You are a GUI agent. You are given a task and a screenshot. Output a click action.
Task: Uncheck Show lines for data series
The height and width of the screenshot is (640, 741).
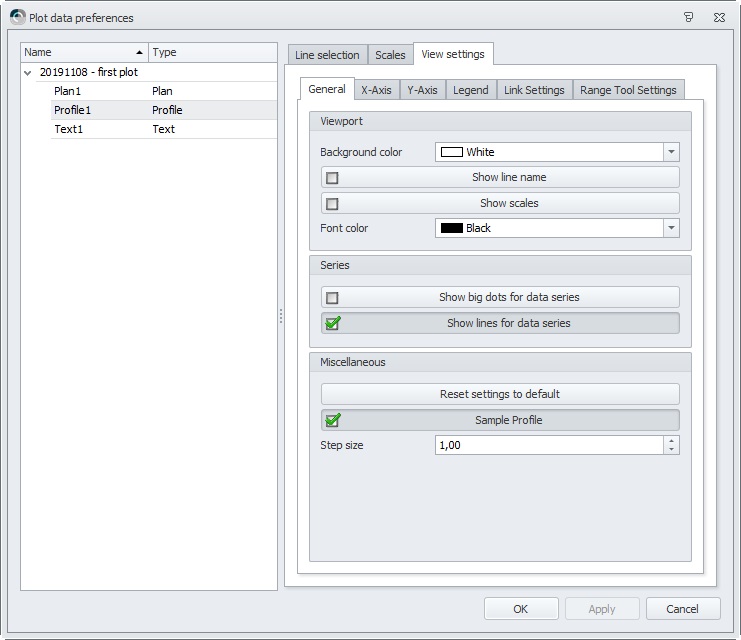pyautogui.click(x=333, y=323)
